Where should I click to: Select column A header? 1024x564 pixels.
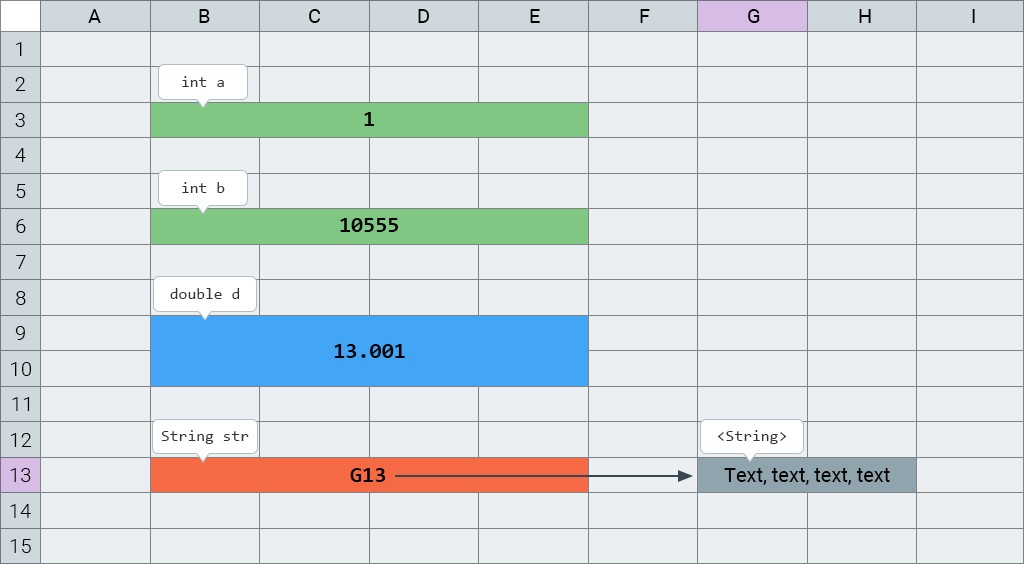[95, 16]
